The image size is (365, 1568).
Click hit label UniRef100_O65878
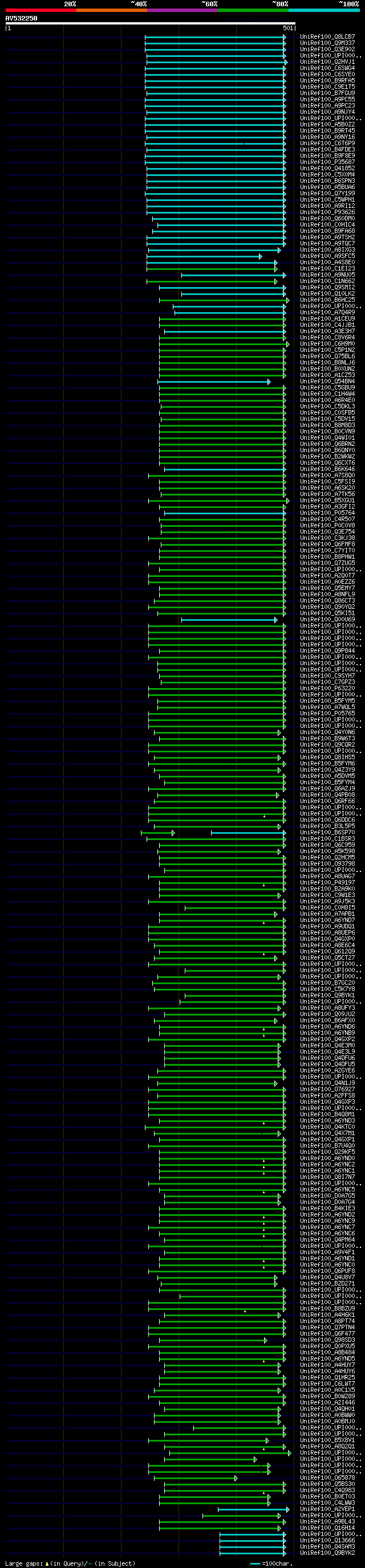coord(327,1477)
